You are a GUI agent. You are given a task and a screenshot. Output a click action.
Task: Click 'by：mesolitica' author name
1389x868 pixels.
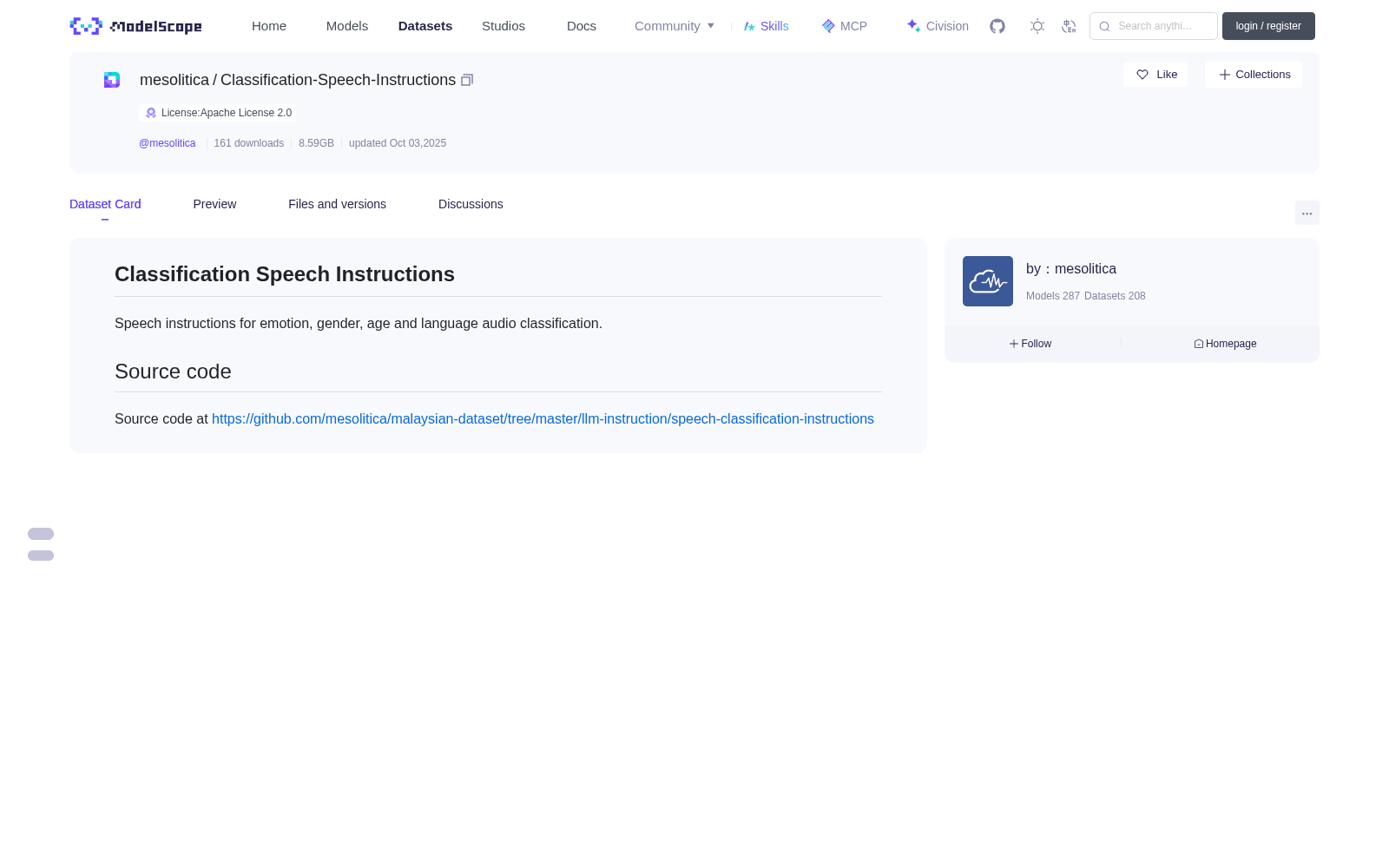coord(1071,269)
